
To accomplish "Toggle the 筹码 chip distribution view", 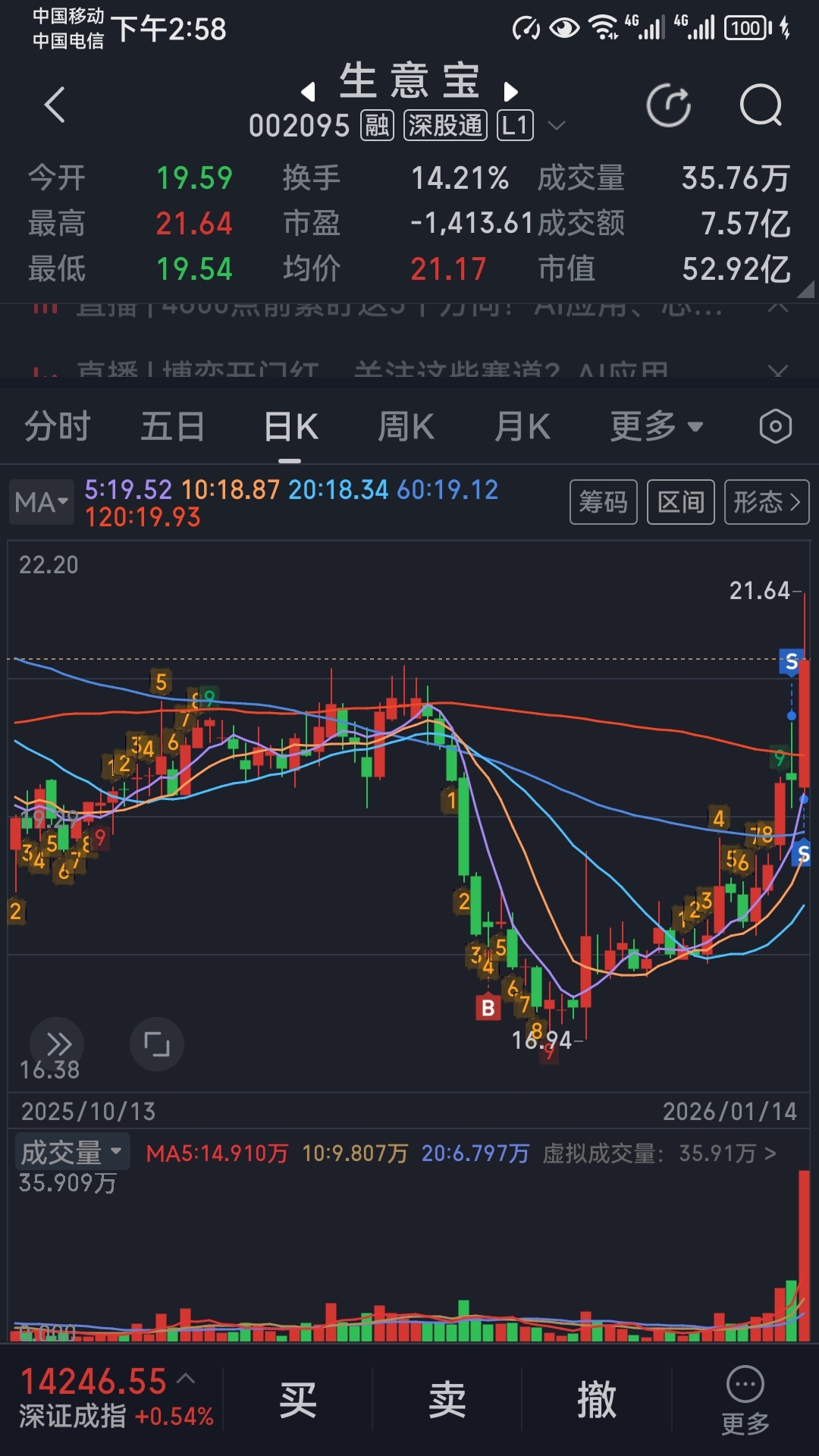I will point(603,502).
